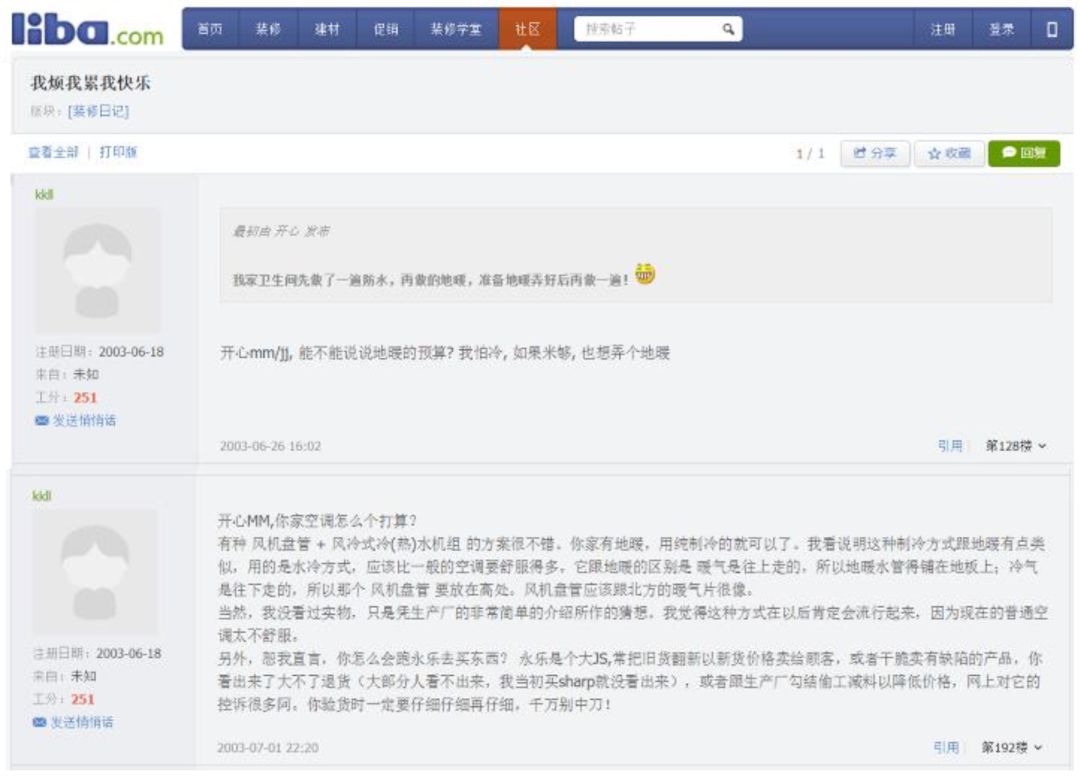1080x778 pixels.
Task: Click 引用 quote on post 第192楼
Action: (x=946, y=747)
